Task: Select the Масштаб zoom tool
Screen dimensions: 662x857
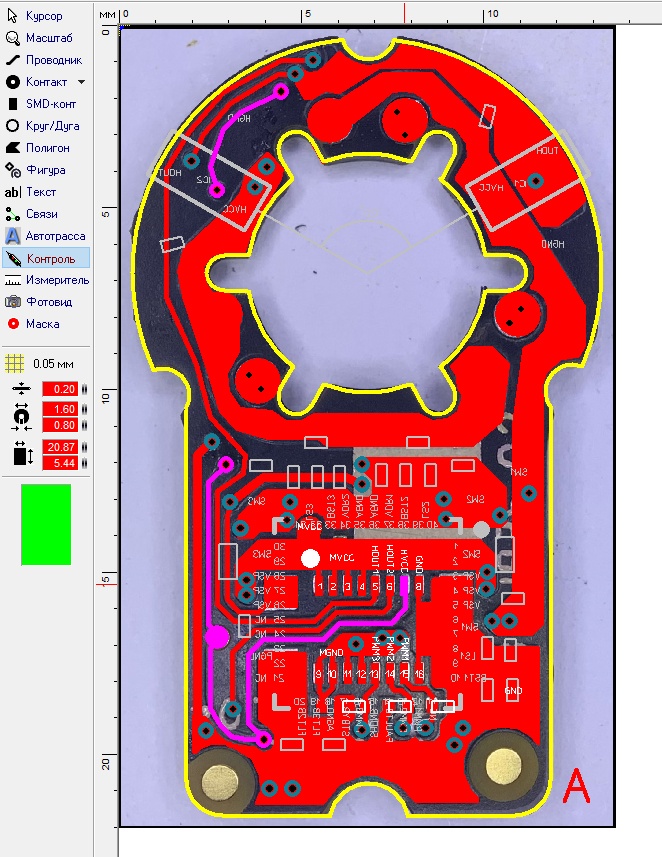Action: pos(38,38)
